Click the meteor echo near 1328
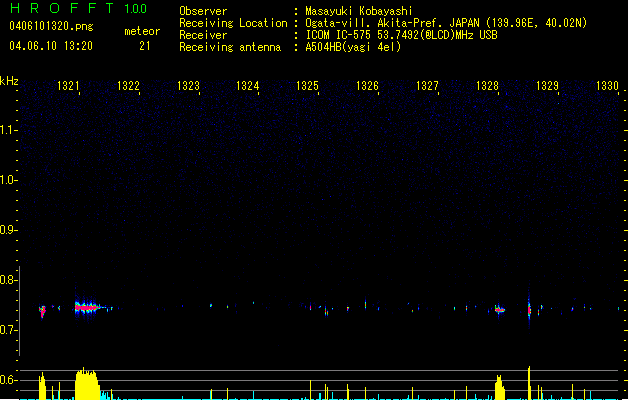Image resolution: width=629 pixels, height=400 pixels. click(x=499, y=310)
